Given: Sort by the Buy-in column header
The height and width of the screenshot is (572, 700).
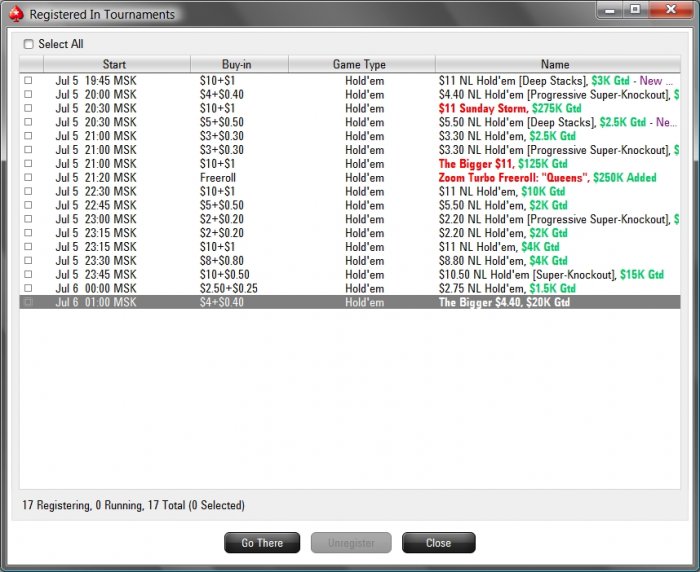Looking at the screenshot, I should click(239, 64).
